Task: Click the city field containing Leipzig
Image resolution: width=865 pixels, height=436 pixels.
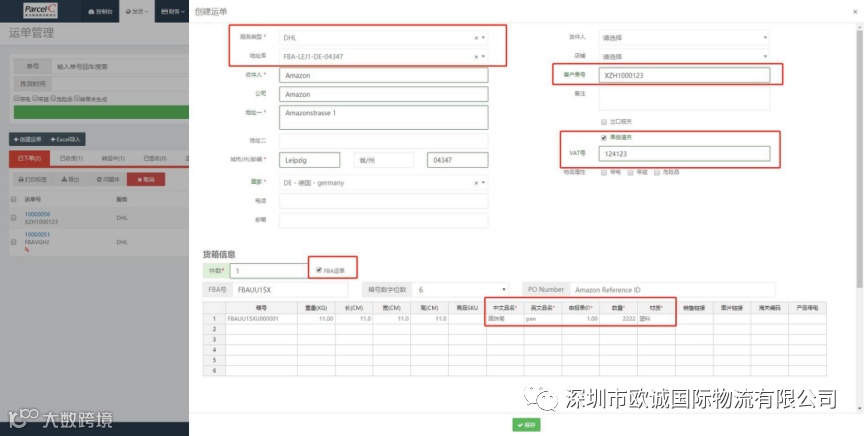Action: coord(309,160)
